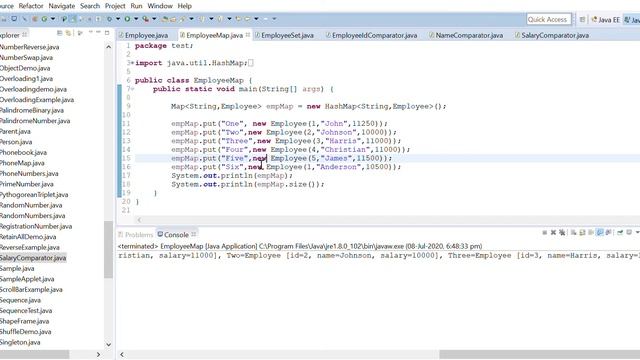The image size is (640, 360).
Task: Open the Project menu
Action: [x=115, y=6]
